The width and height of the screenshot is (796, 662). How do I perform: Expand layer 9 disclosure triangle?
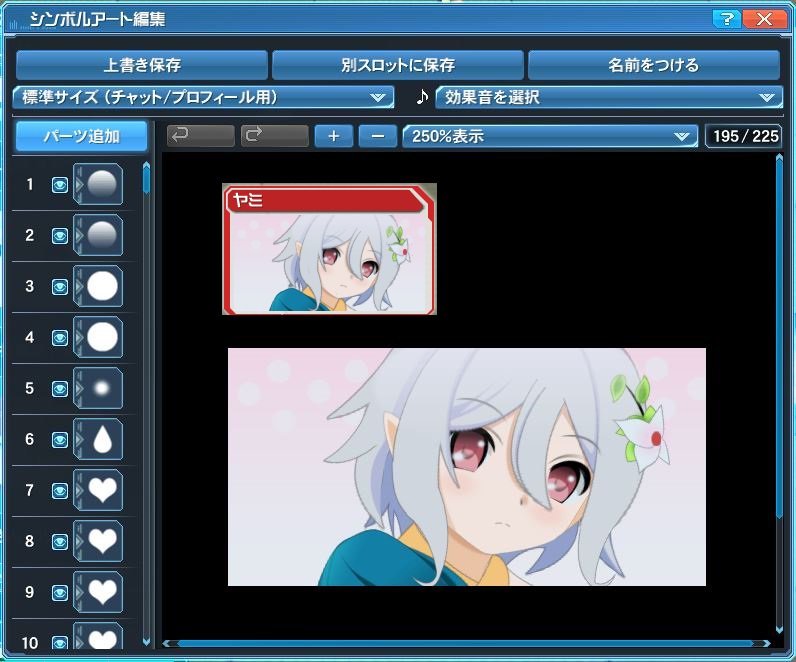[79, 592]
